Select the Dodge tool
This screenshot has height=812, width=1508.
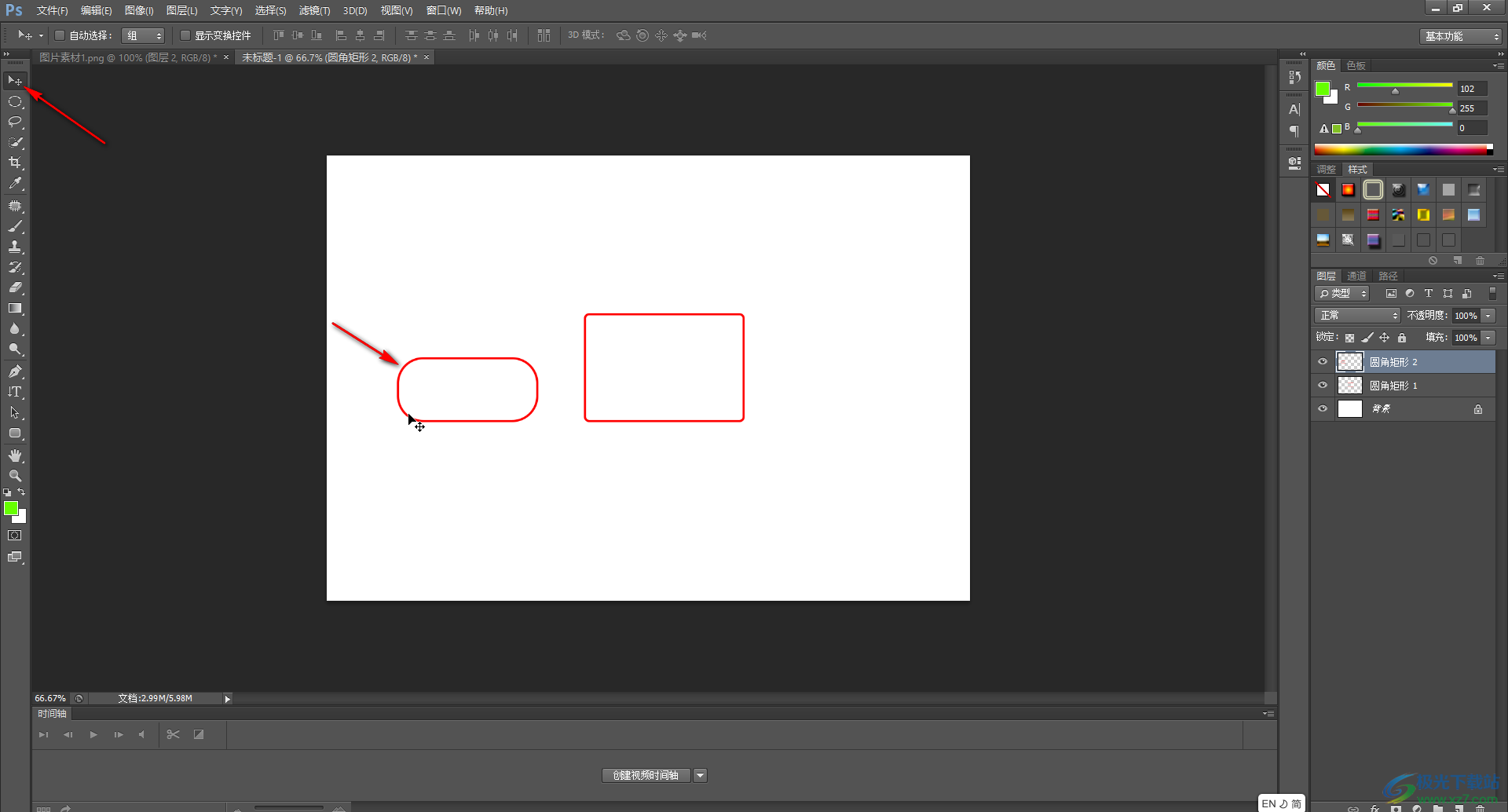(15, 349)
